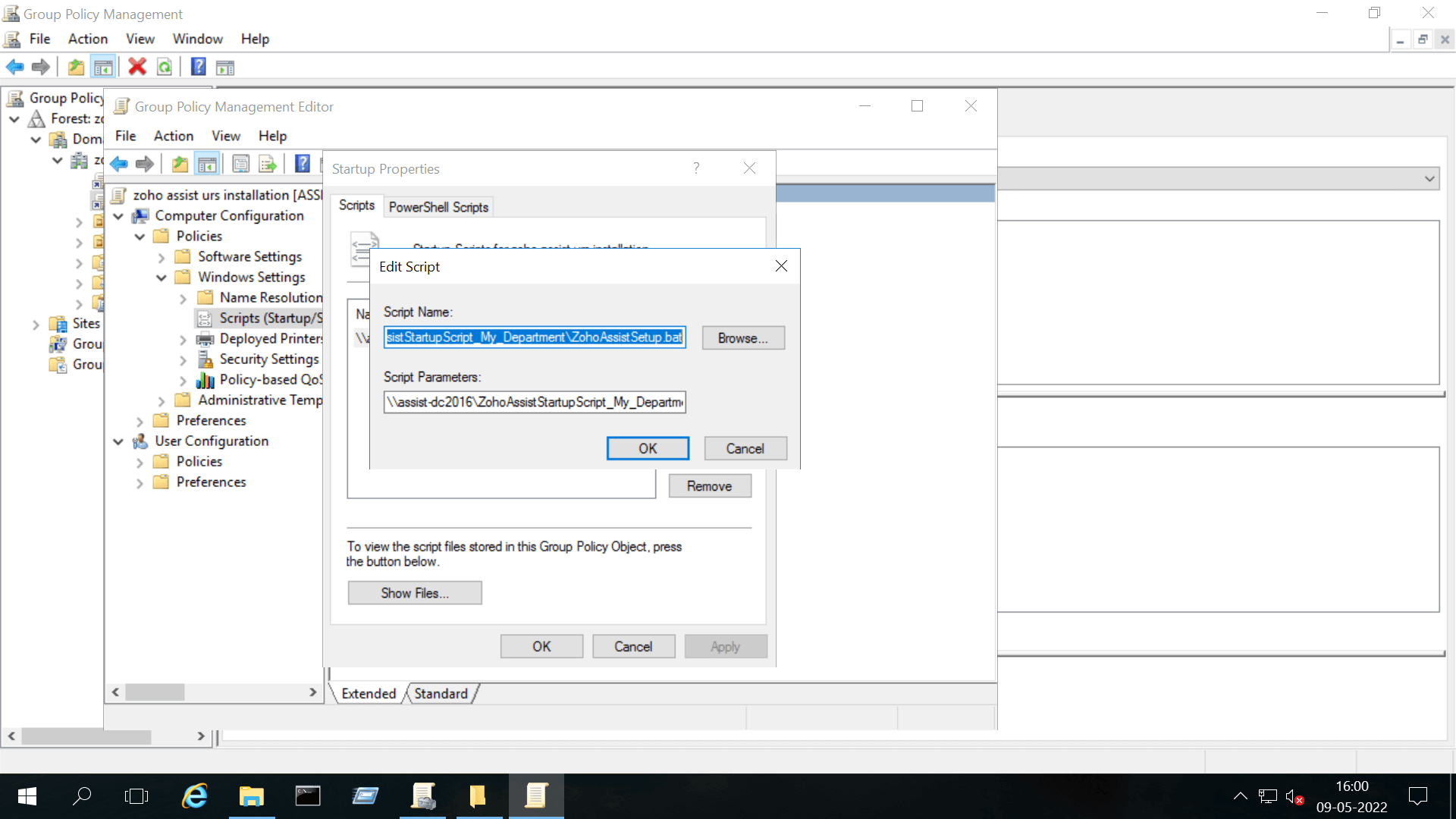Click the Back navigation arrow in Group Policy Management
Image resolution: width=1456 pixels, height=819 pixels.
click(x=14, y=67)
